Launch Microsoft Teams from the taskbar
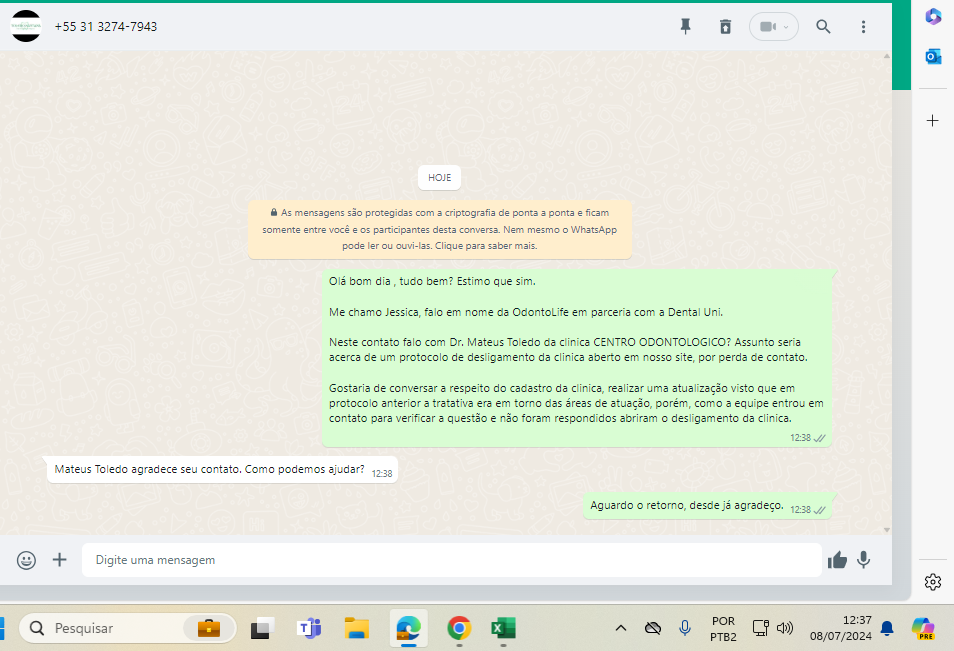Screen dimensions: 954x651 [x=309, y=628]
